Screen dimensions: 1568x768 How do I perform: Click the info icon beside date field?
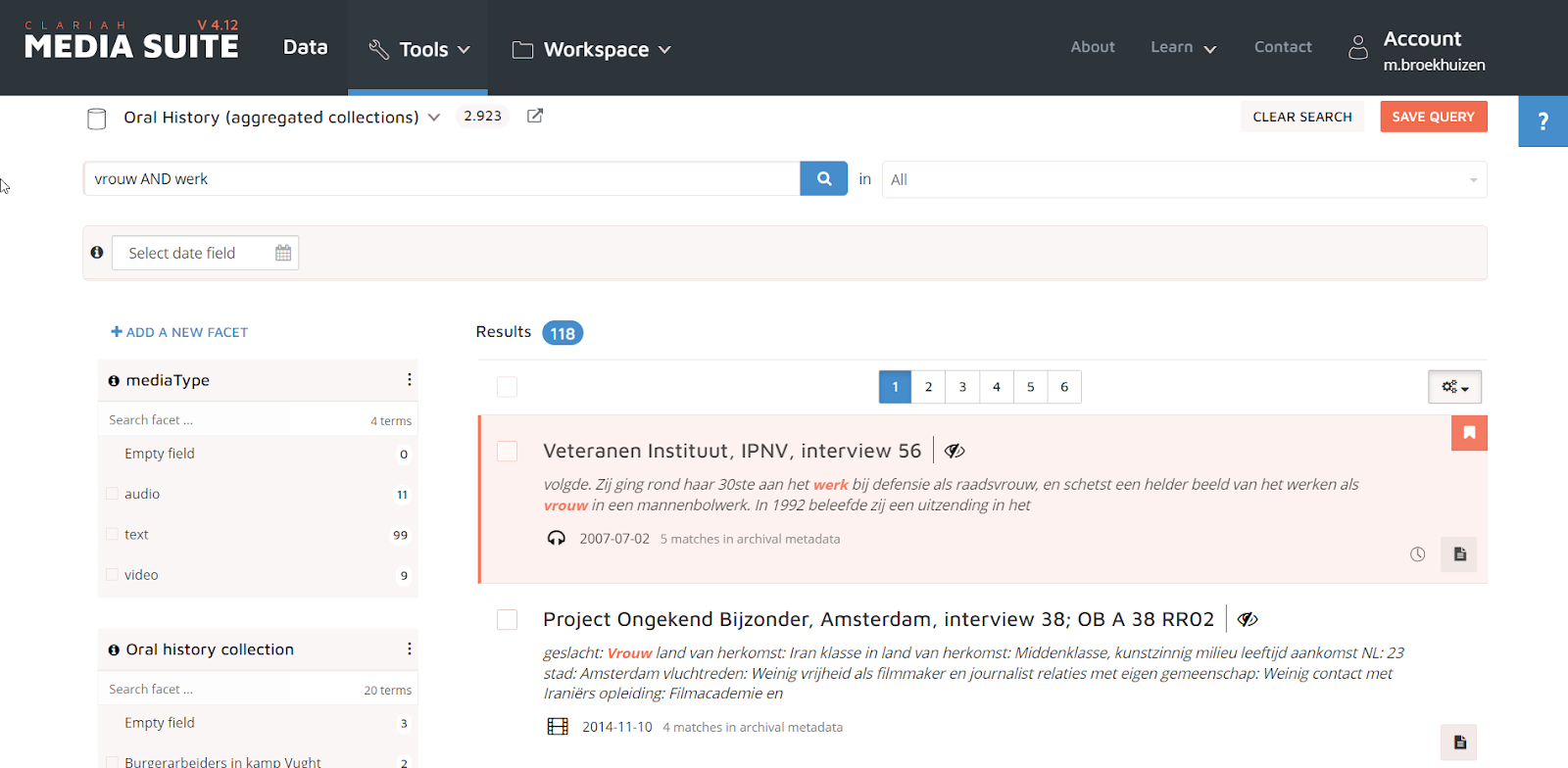pos(97,253)
